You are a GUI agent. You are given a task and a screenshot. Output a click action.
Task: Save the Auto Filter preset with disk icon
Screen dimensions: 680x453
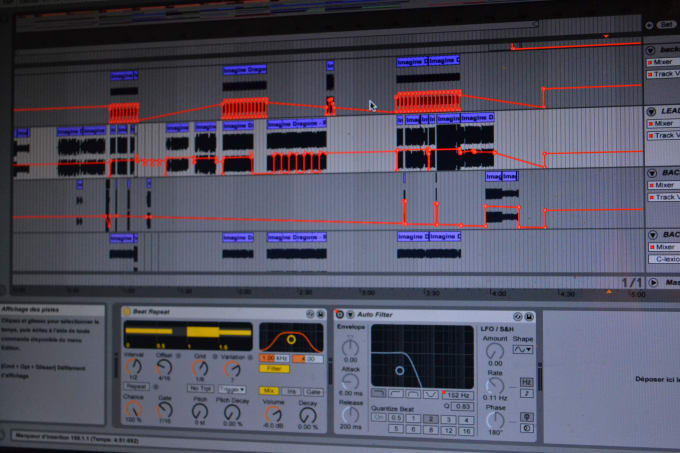click(x=529, y=317)
